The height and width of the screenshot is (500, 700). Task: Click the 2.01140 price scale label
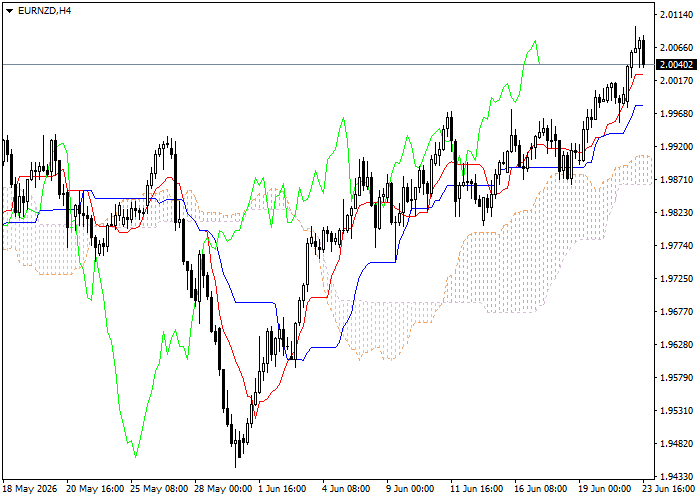(x=676, y=15)
